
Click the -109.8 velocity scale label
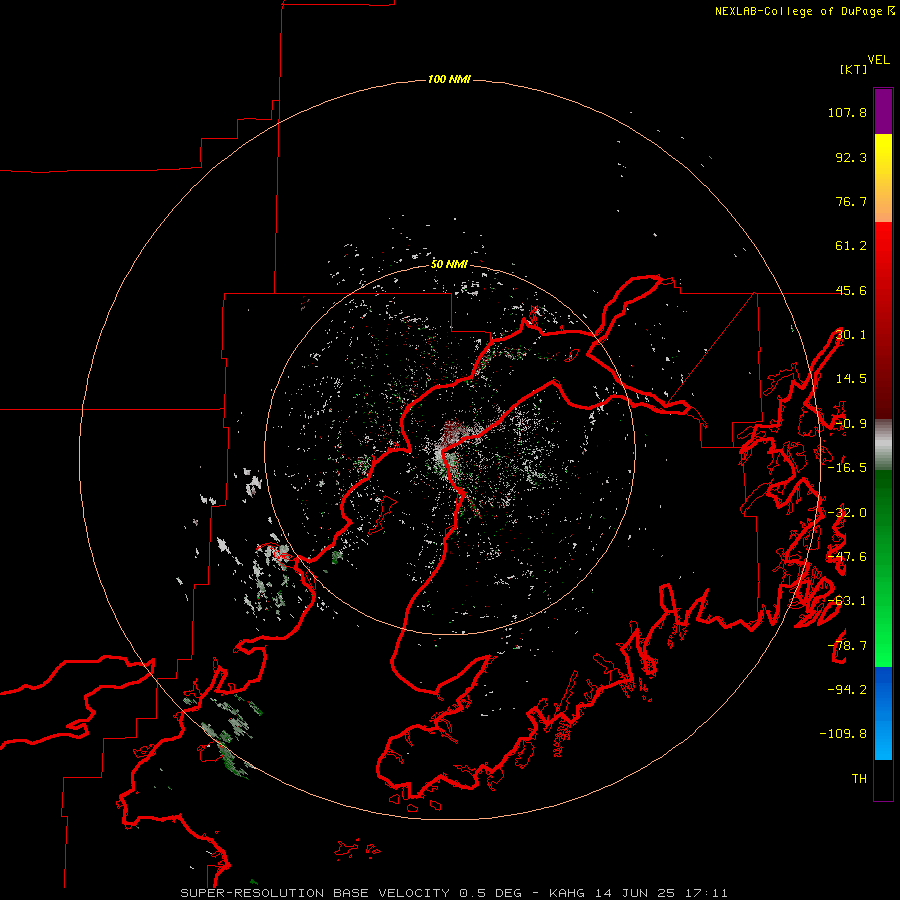tap(843, 734)
